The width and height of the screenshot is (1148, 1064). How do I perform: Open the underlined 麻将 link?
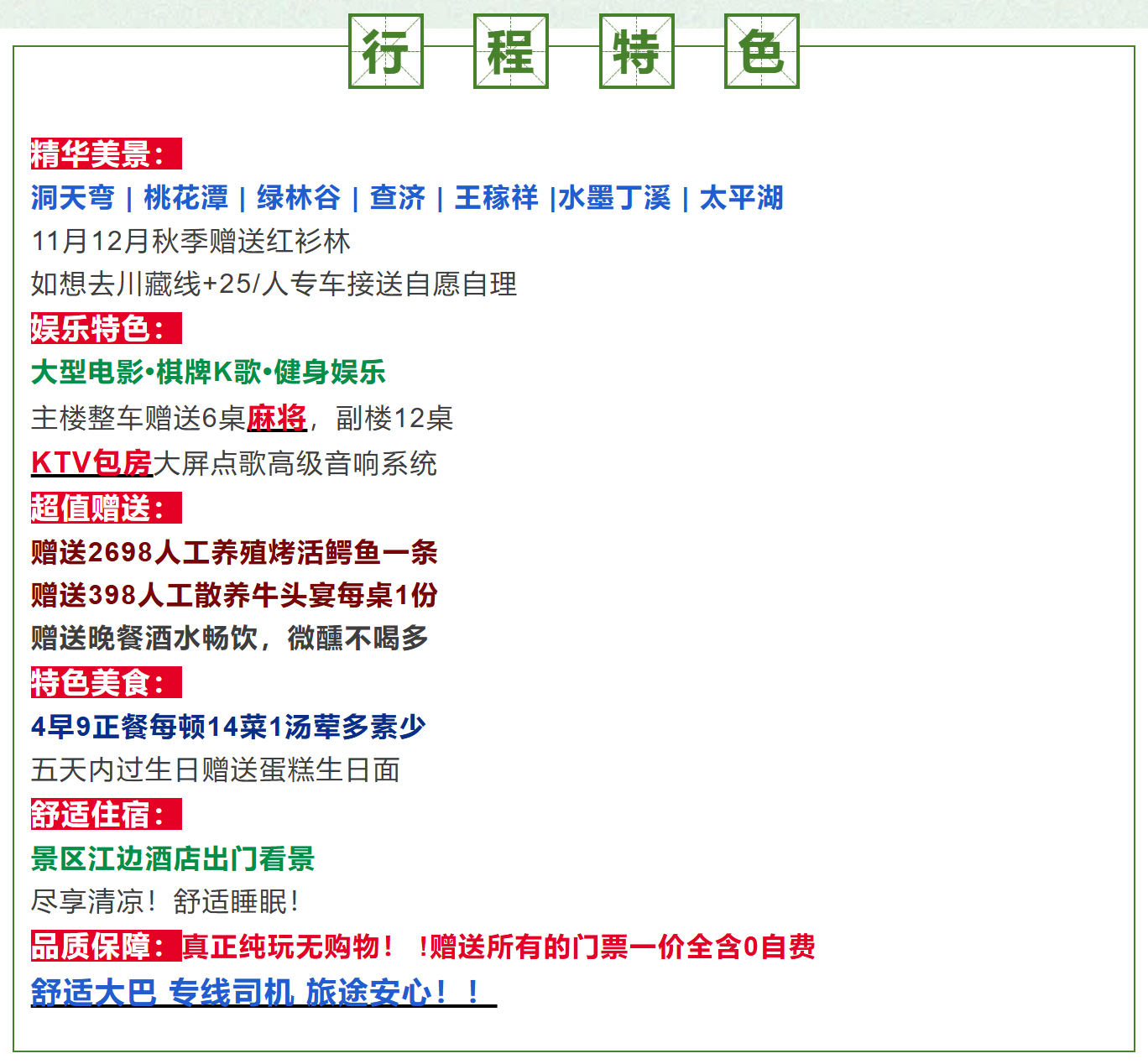[277, 418]
